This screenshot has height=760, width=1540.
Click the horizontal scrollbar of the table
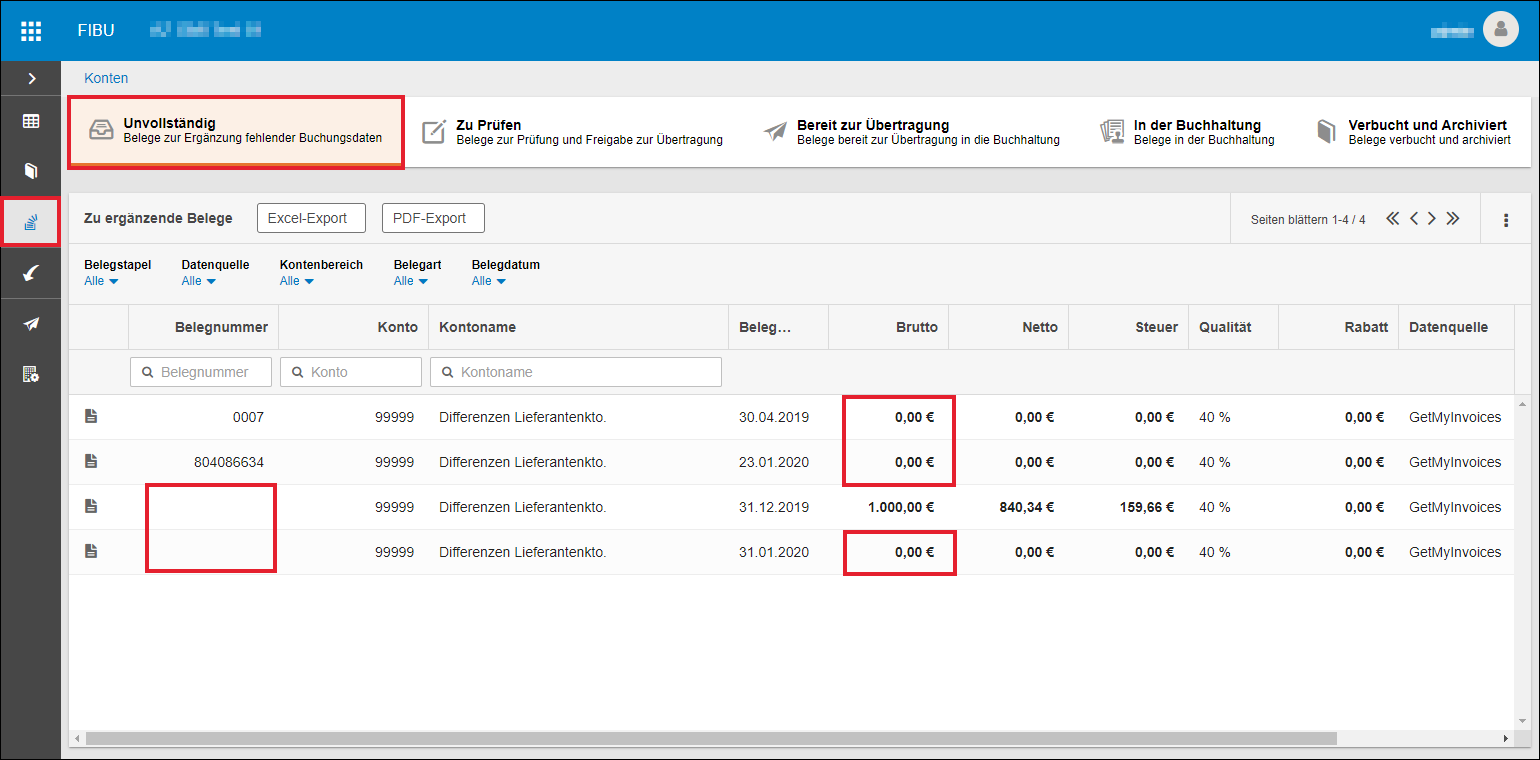tap(710, 738)
